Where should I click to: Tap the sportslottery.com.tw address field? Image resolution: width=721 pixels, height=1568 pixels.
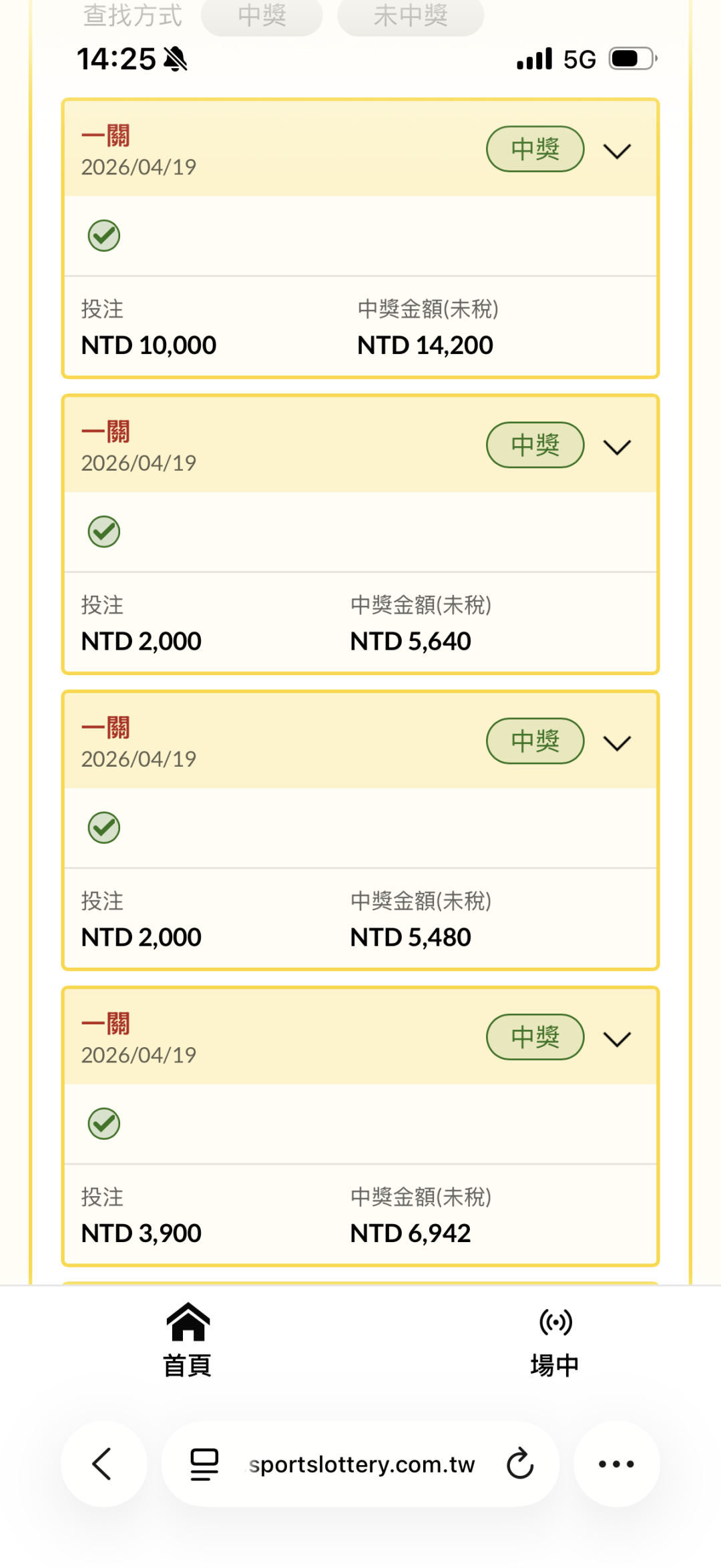[x=361, y=1464]
